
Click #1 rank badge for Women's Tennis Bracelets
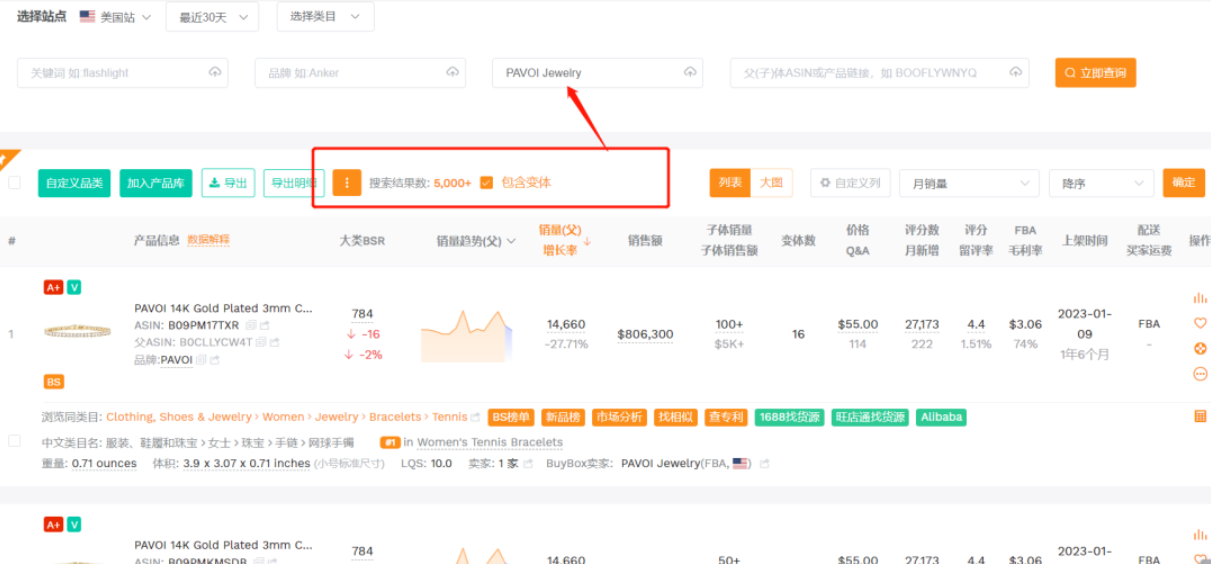click(x=390, y=442)
